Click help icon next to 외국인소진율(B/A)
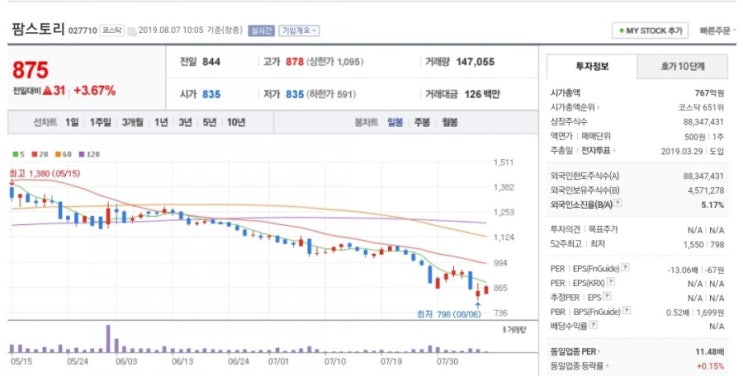This screenshot has height=376, width=743. pos(618,203)
